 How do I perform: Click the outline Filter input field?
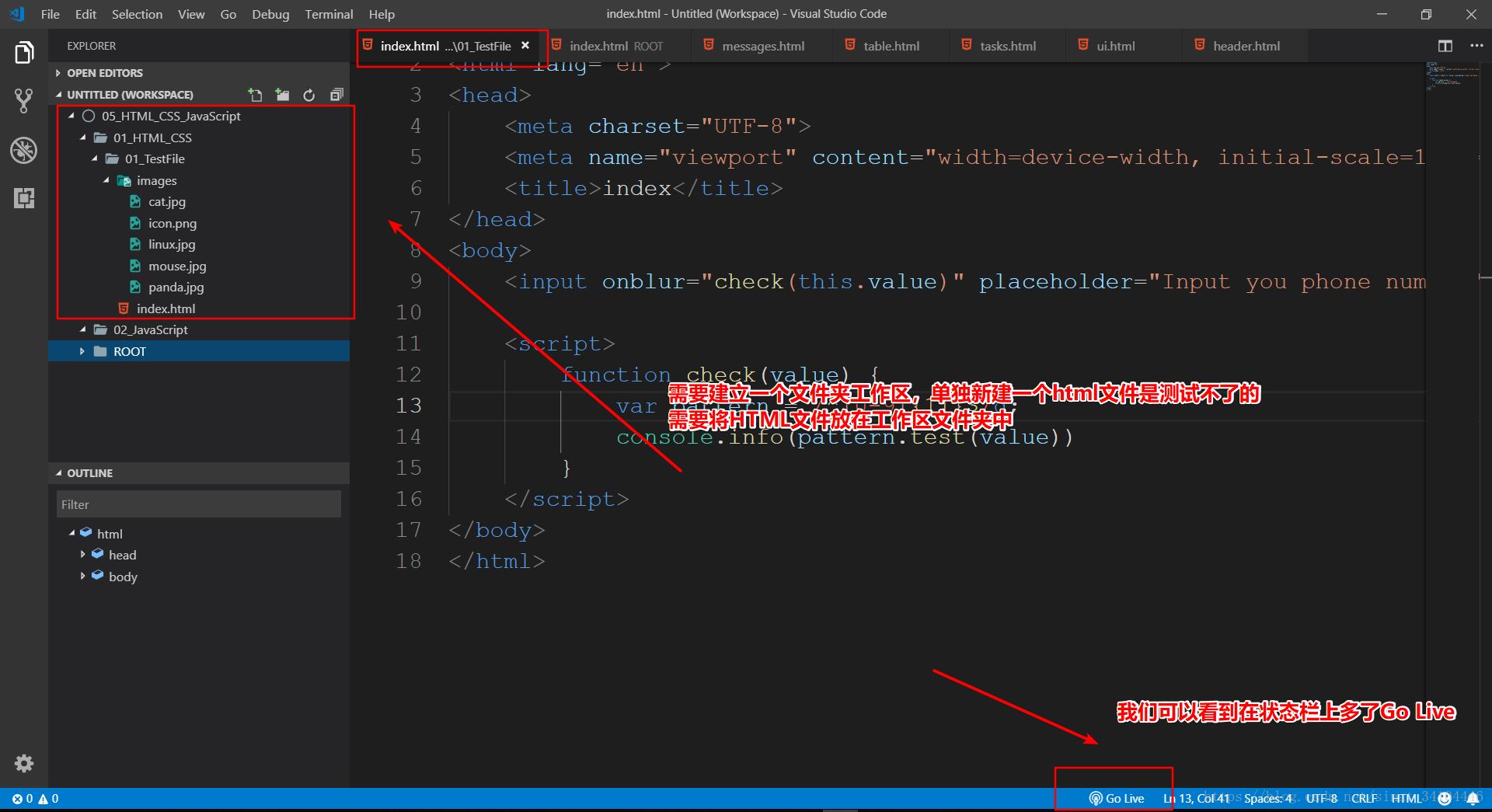click(198, 504)
